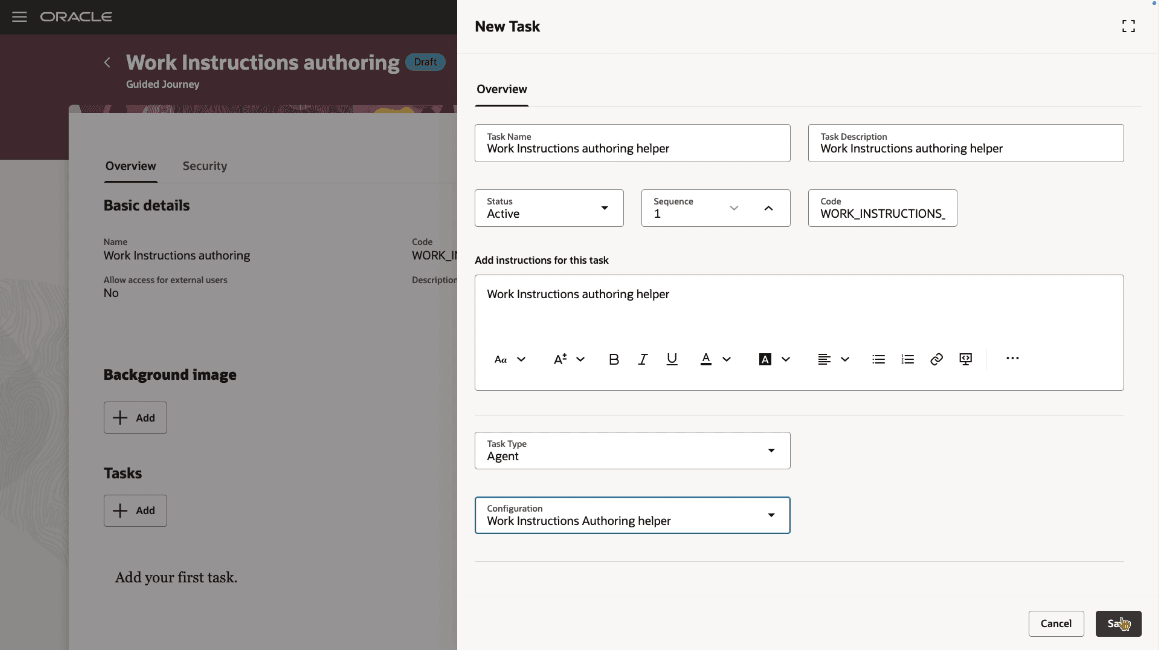The width and height of the screenshot is (1159, 650).
Task: Expand New Task panel to full screen
Action: (1129, 27)
